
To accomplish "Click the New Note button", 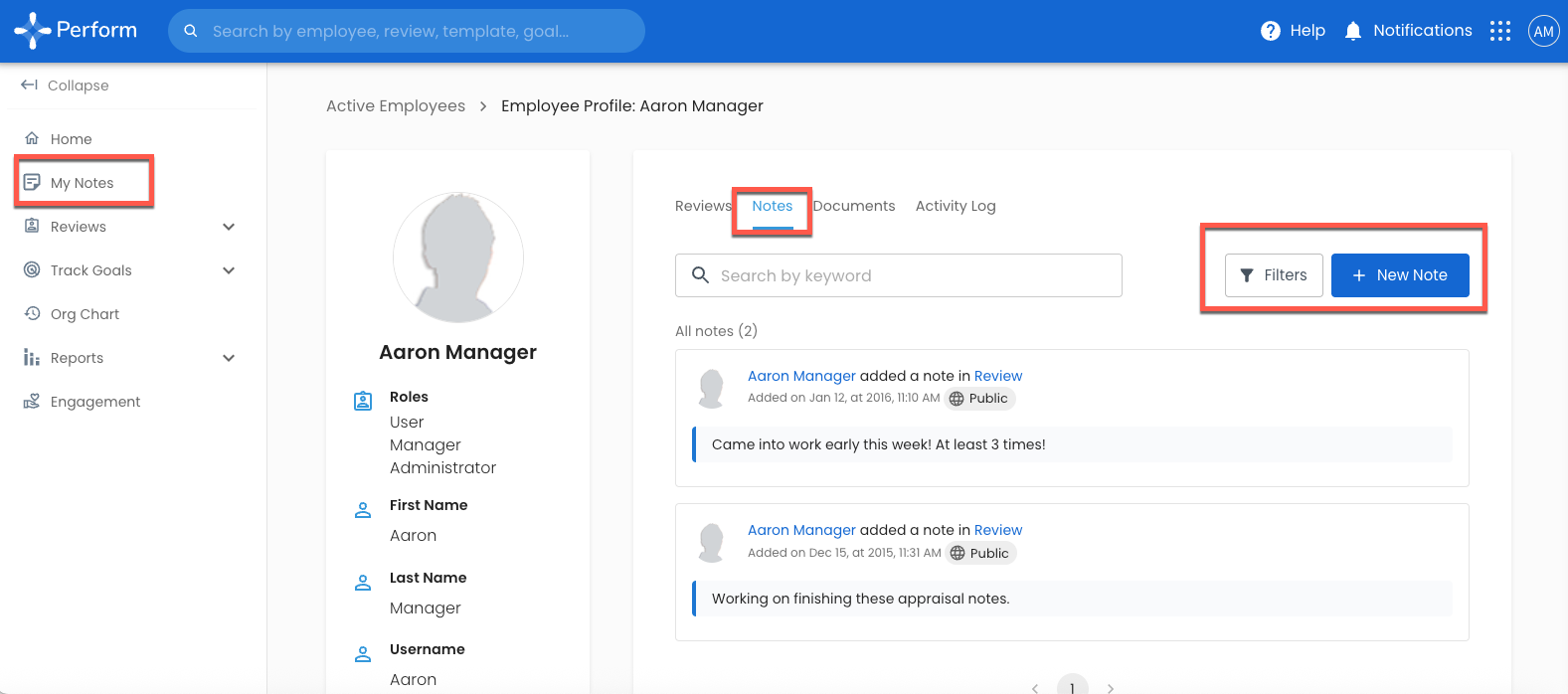I will point(1399,275).
